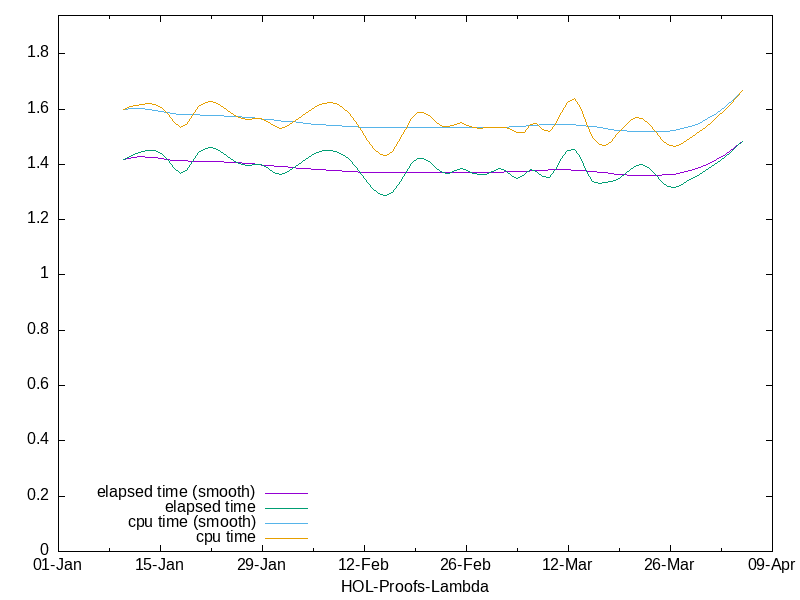Click the HOL-Proofs-Lambda x-axis title
The height and width of the screenshot is (600, 800).
pyautogui.click(x=415, y=586)
